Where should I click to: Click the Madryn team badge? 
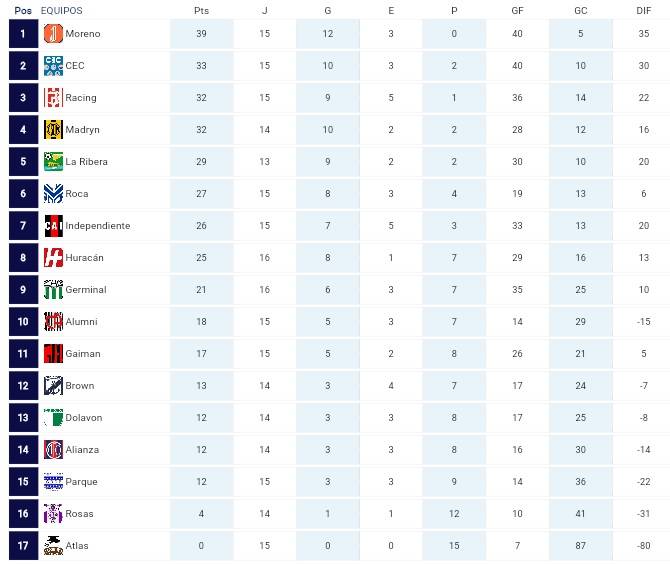coord(53,130)
